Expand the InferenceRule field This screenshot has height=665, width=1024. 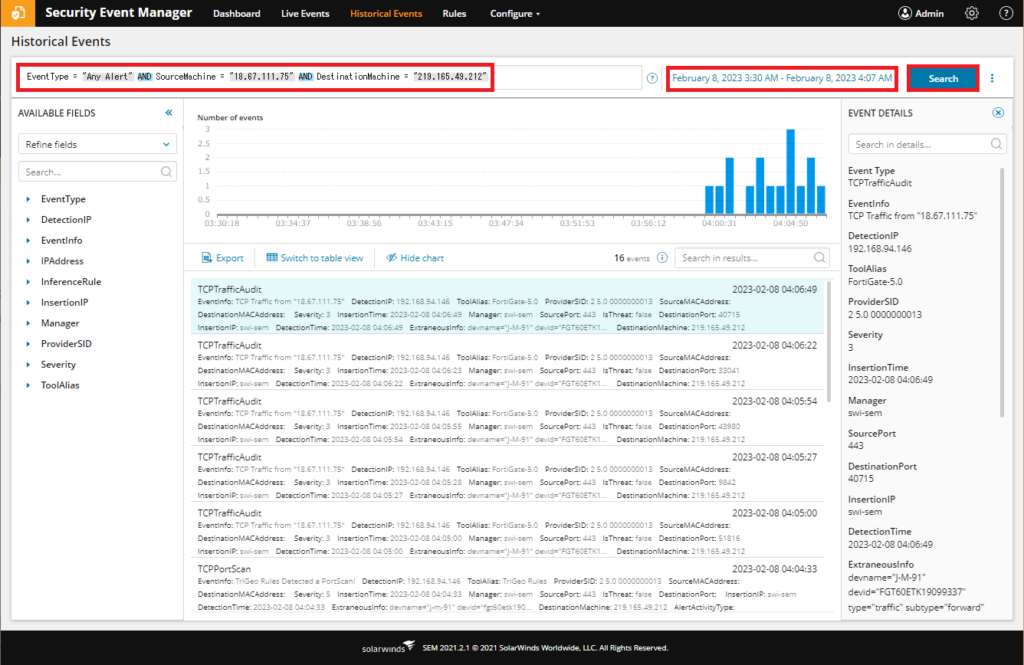(28, 282)
